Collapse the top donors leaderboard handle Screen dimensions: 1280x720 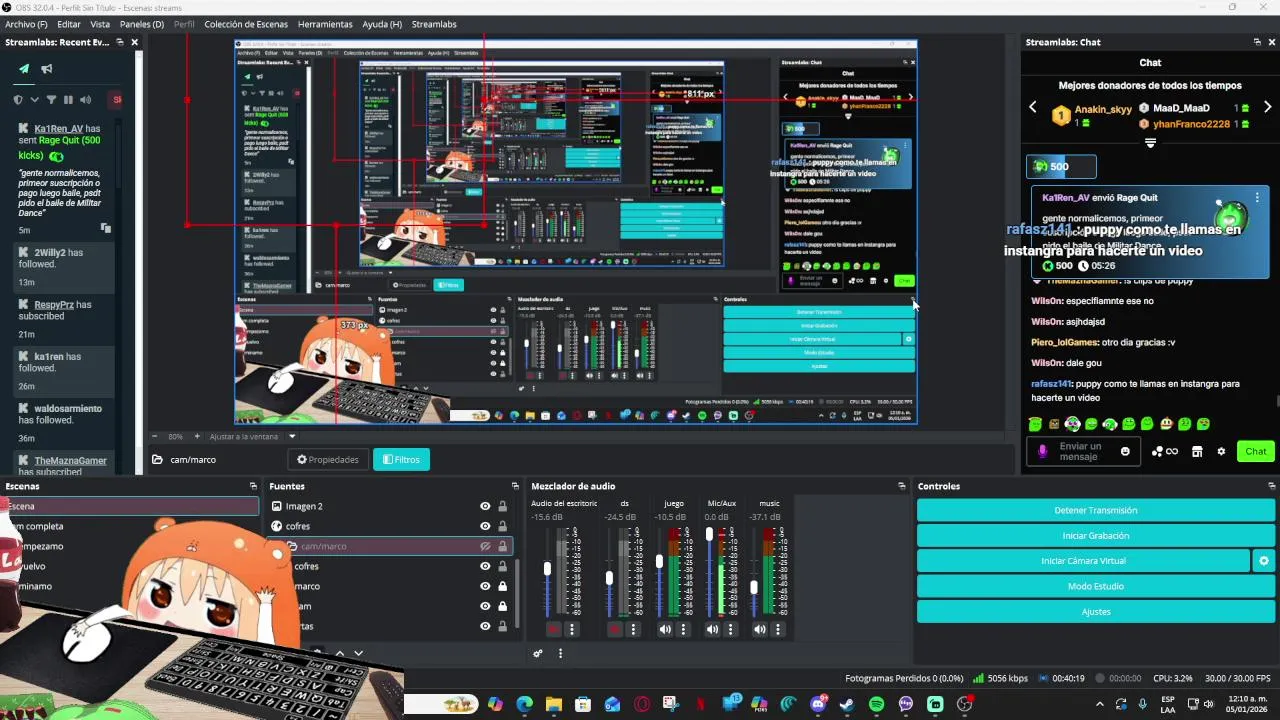[1150, 143]
